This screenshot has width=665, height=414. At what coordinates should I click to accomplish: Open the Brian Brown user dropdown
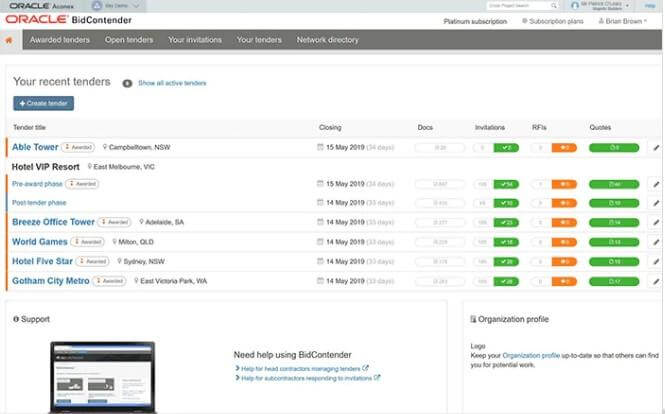(622, 21)
